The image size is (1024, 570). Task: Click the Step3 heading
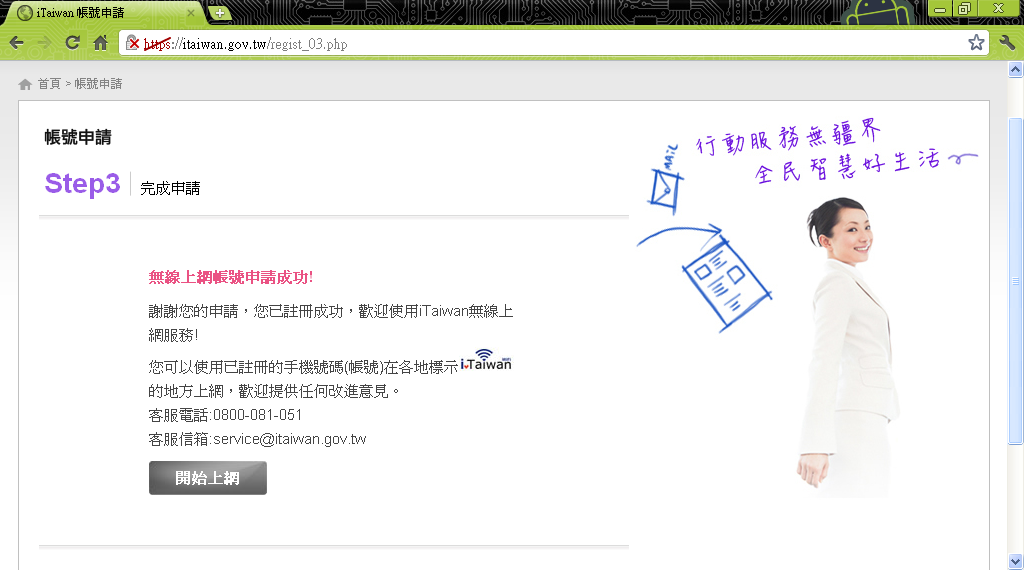[82, 183]
